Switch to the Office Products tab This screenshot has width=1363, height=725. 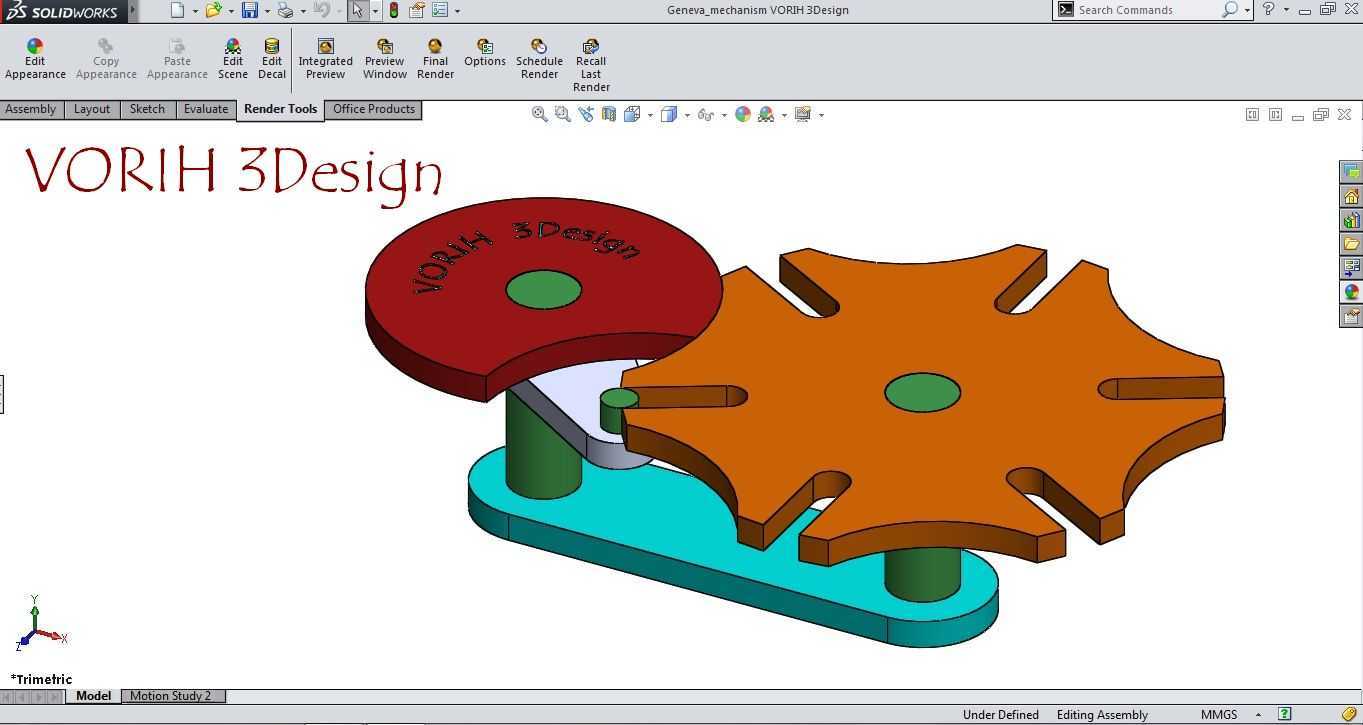pyautogui.click(x=374, y=109)
